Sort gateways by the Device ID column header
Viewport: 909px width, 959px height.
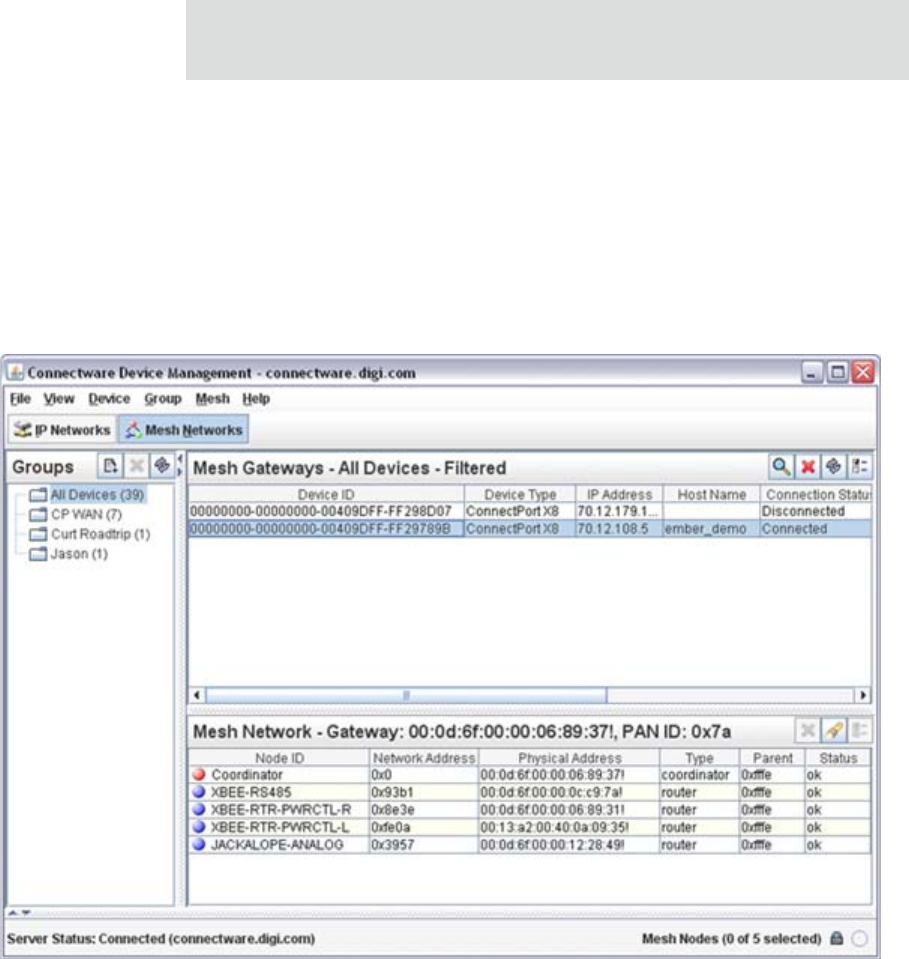coord(326,494)
